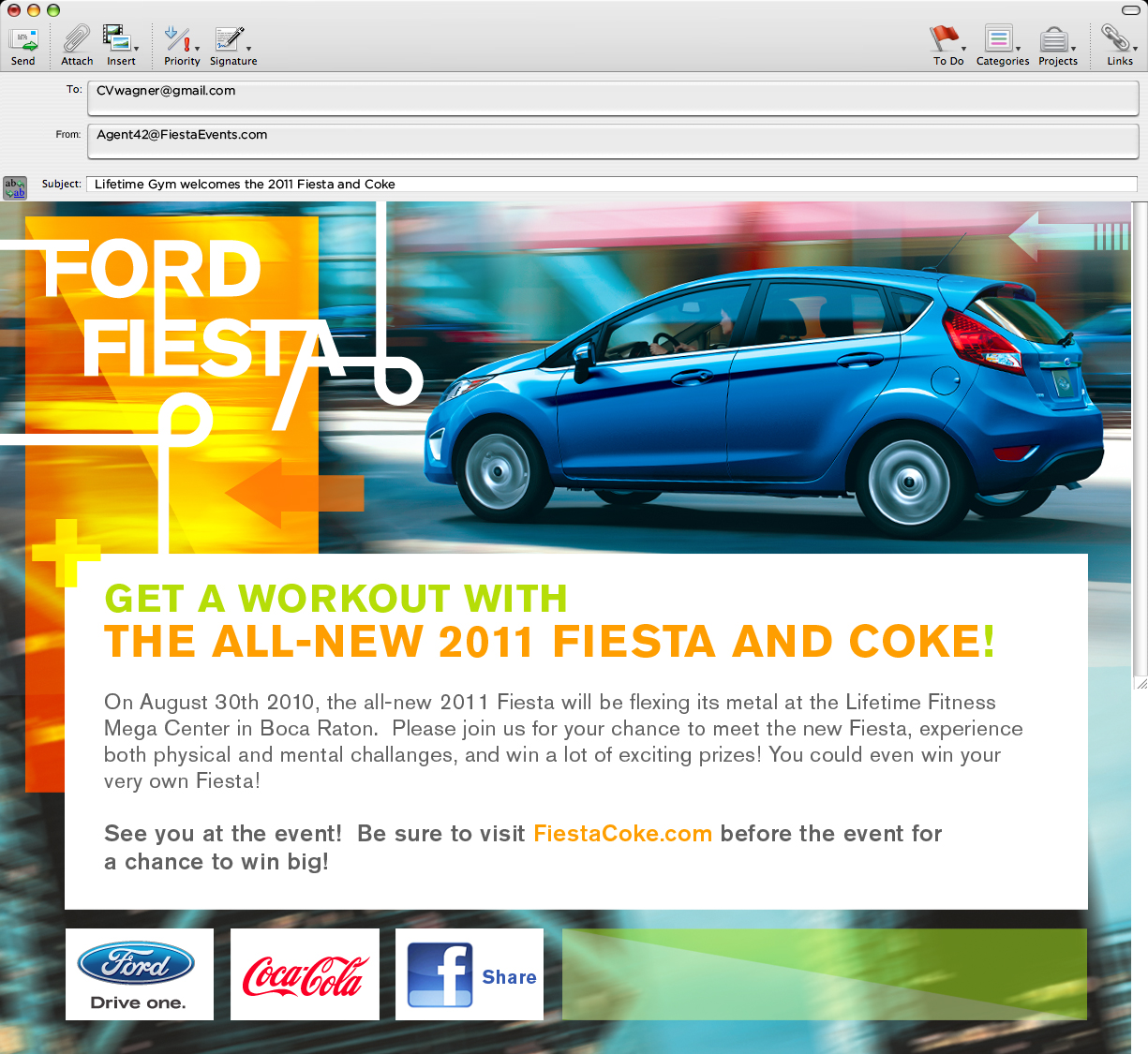Click the Coca-Cola logo tile
This screenshot has width=1148, height=1054.
[305, 974]
